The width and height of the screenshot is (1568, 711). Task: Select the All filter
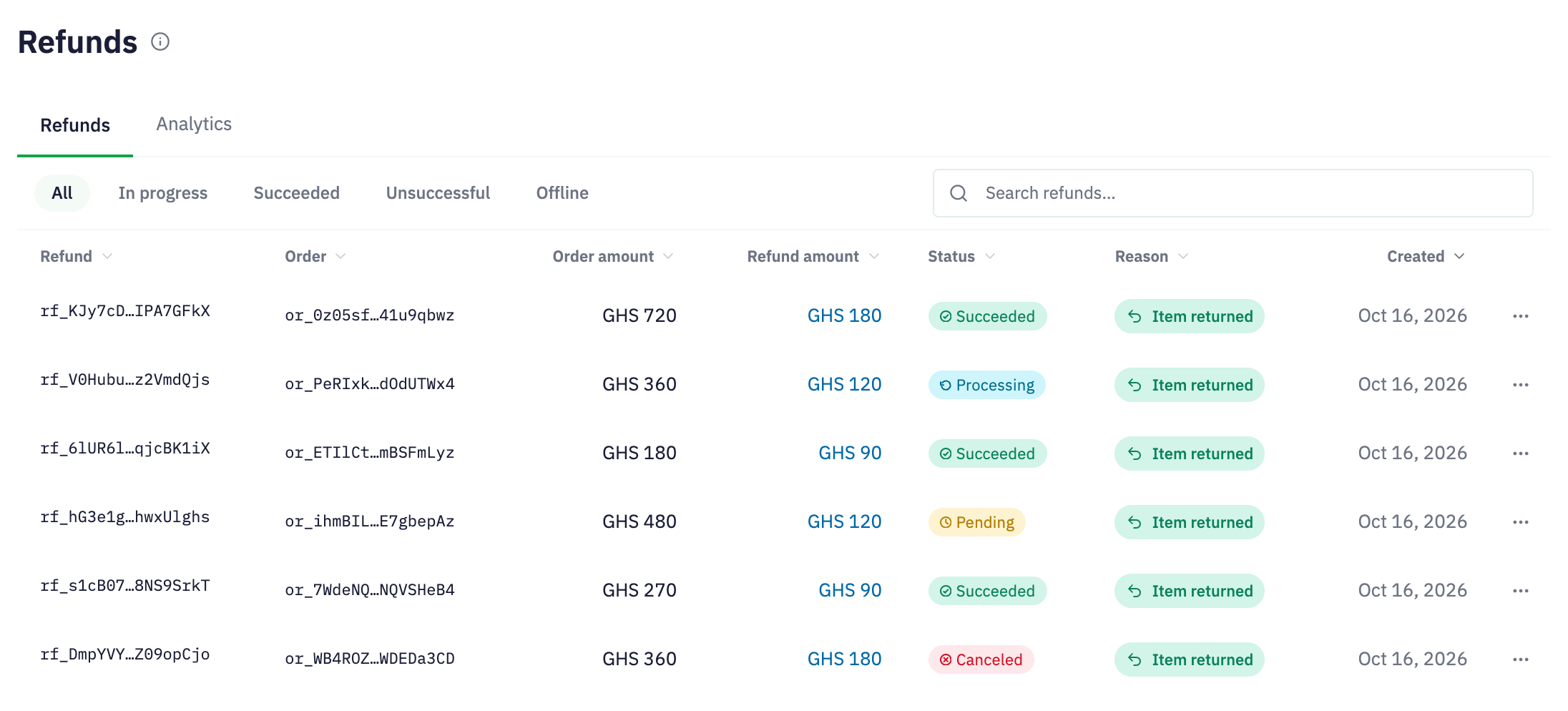[62, 193]
